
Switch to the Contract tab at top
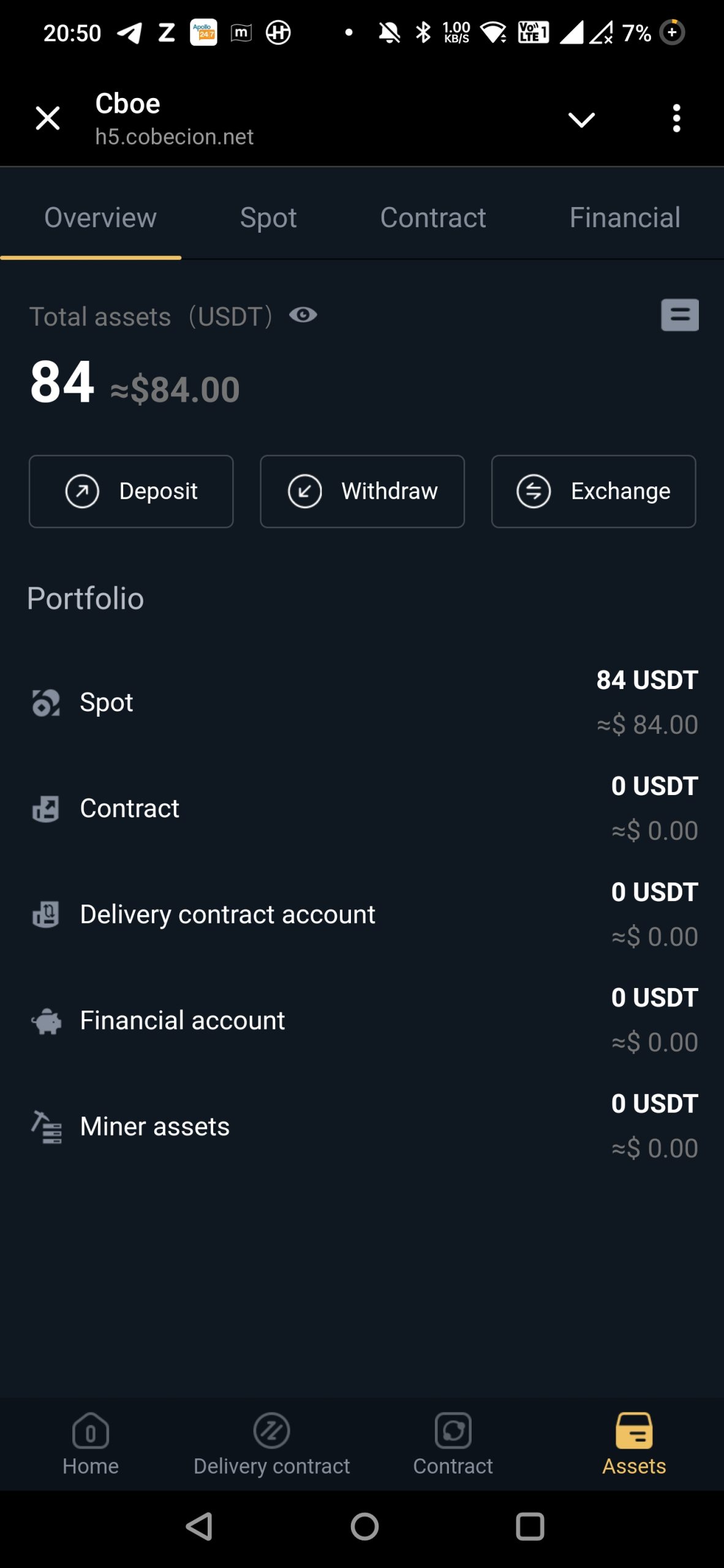[433, 218]
